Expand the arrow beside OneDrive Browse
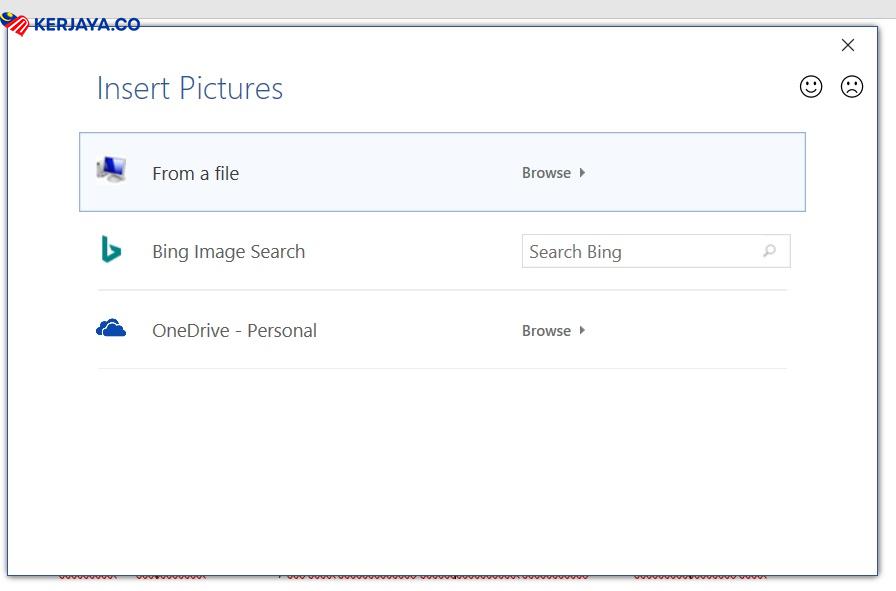 [582, 331]
